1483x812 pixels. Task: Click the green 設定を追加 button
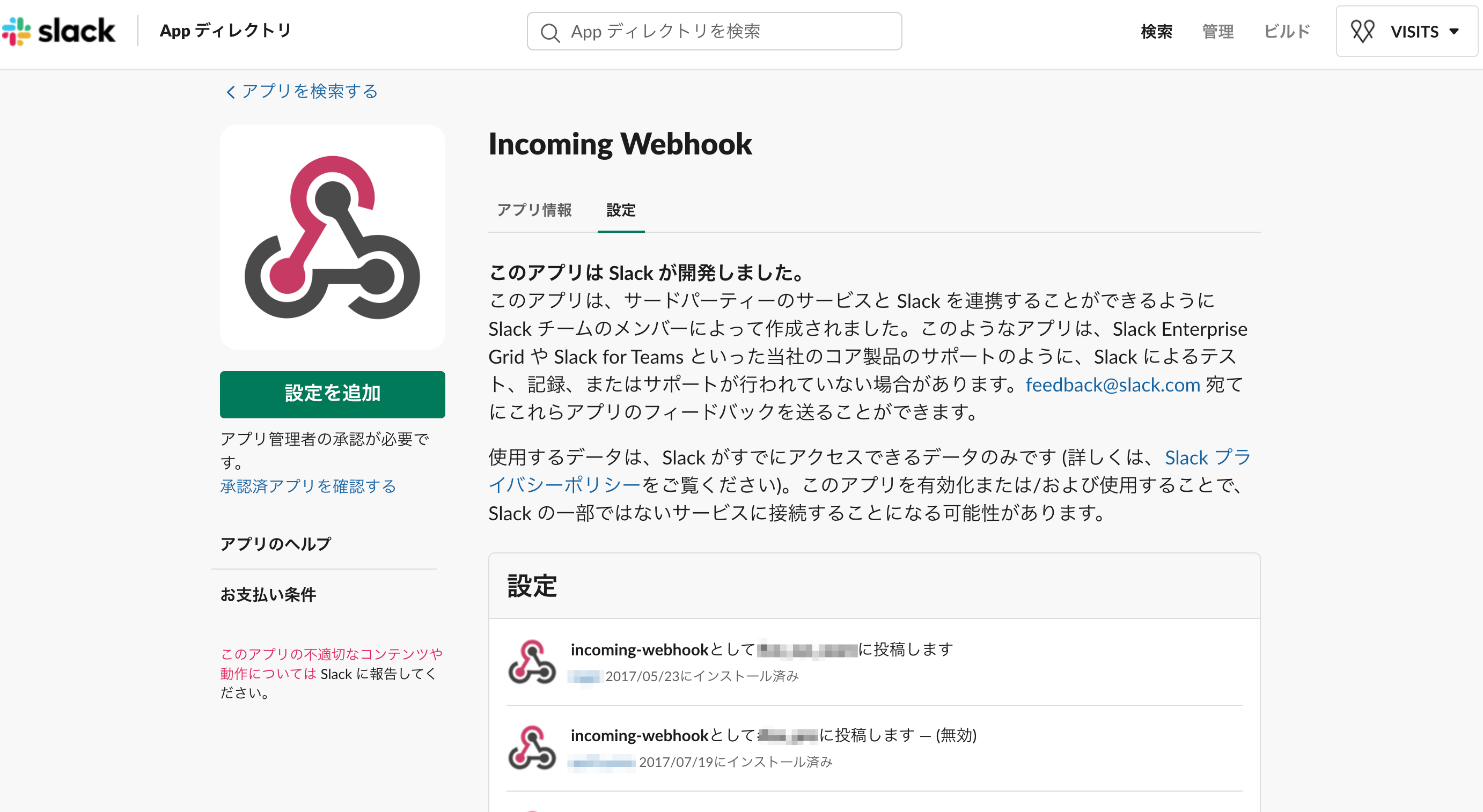332,394
